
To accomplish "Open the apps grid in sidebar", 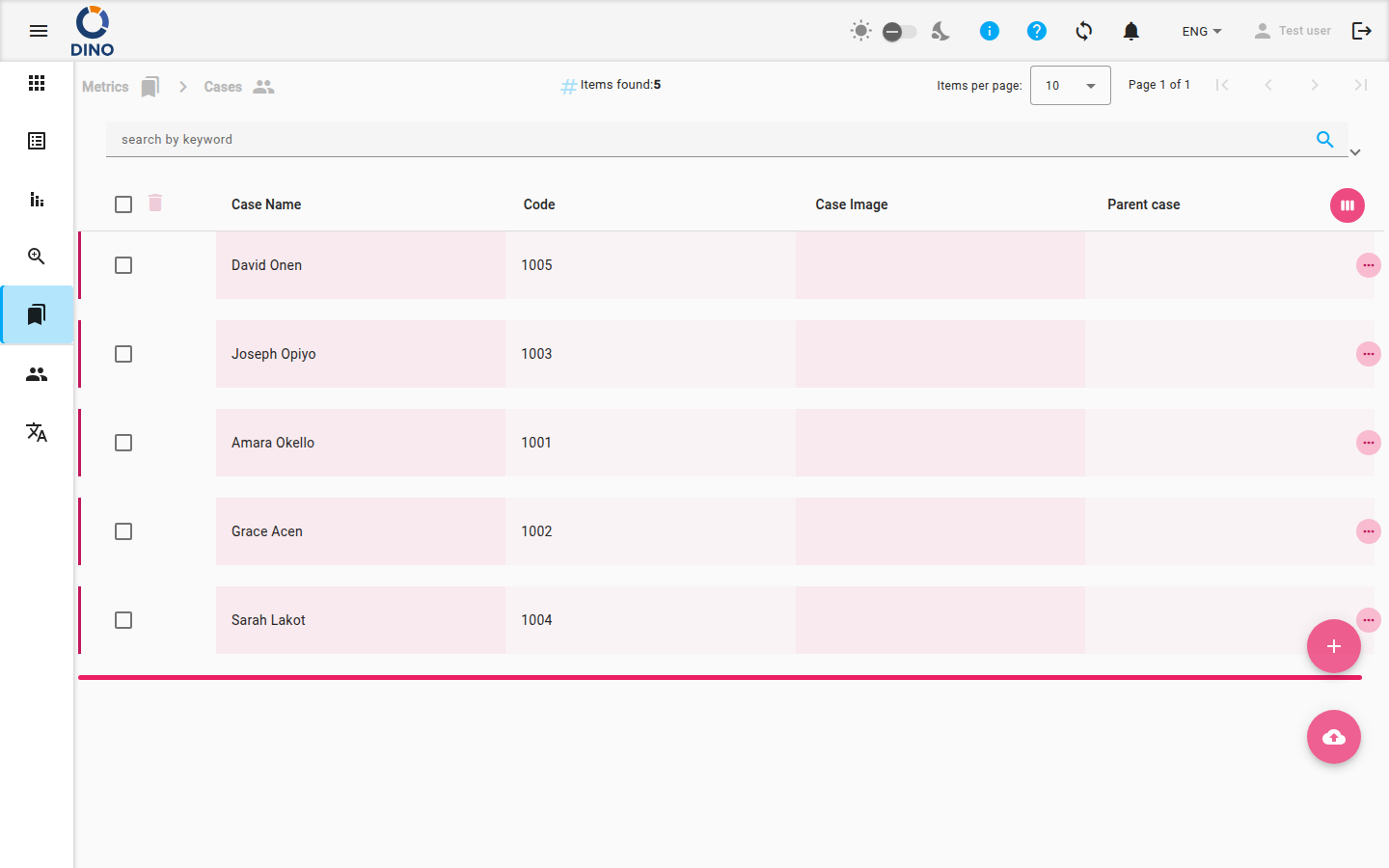I will coord(37,83).
